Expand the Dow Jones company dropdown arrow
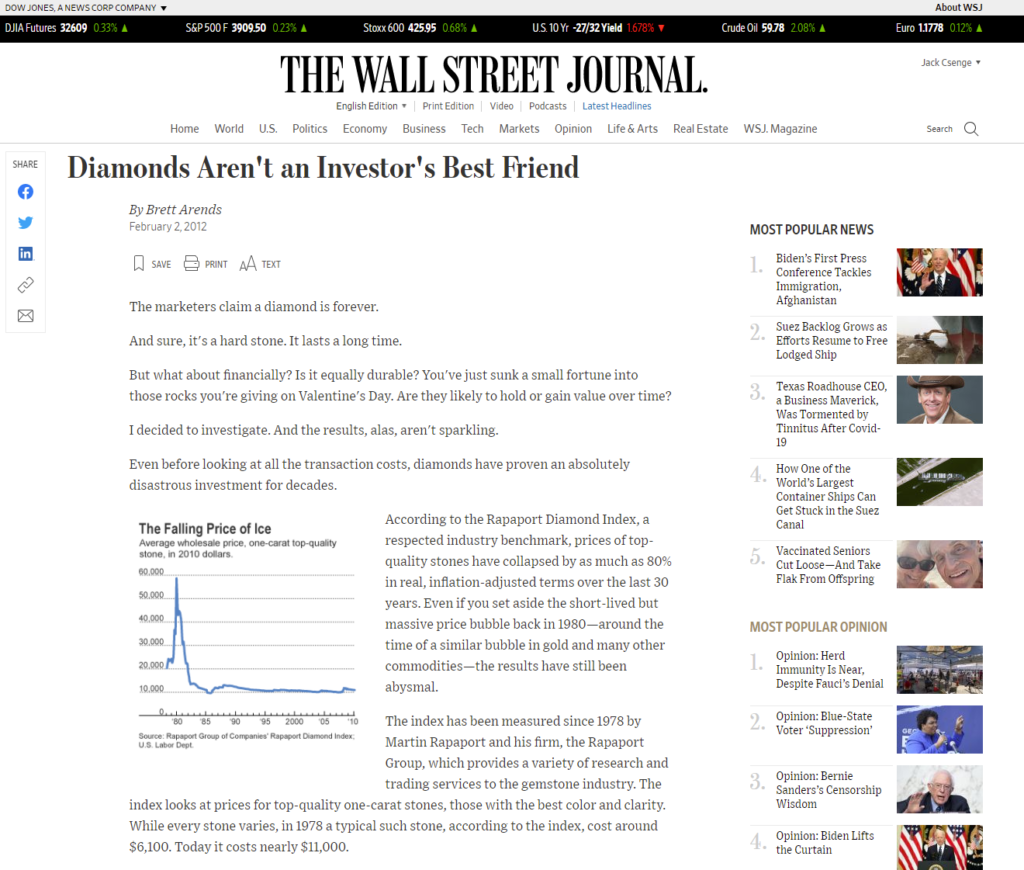The width and height of the screenshot is (1024, 870). click(164, 8)
